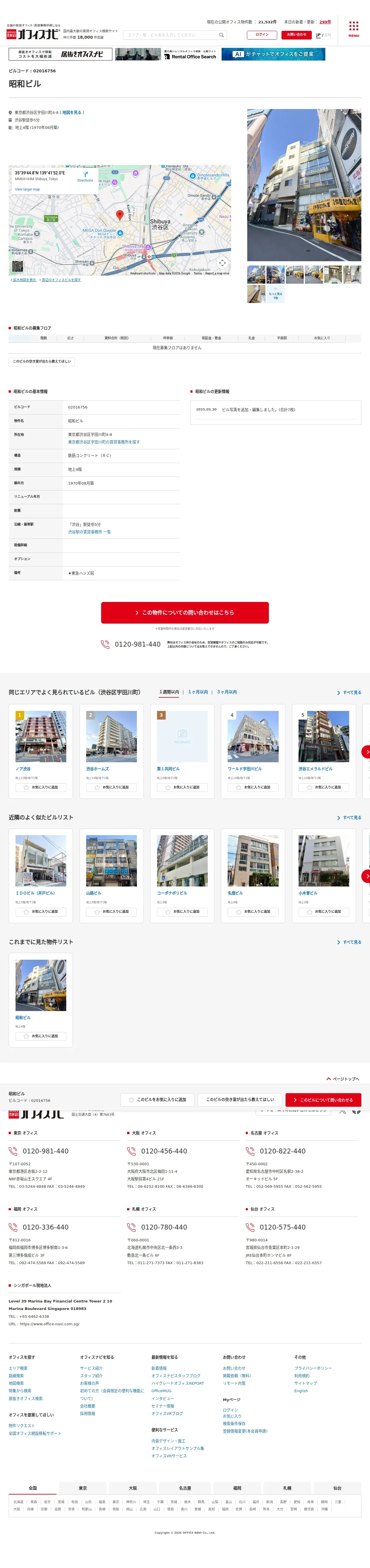Click the AI chat office proposal banner
Screen dimensions: 370x1568
[273, 54]
